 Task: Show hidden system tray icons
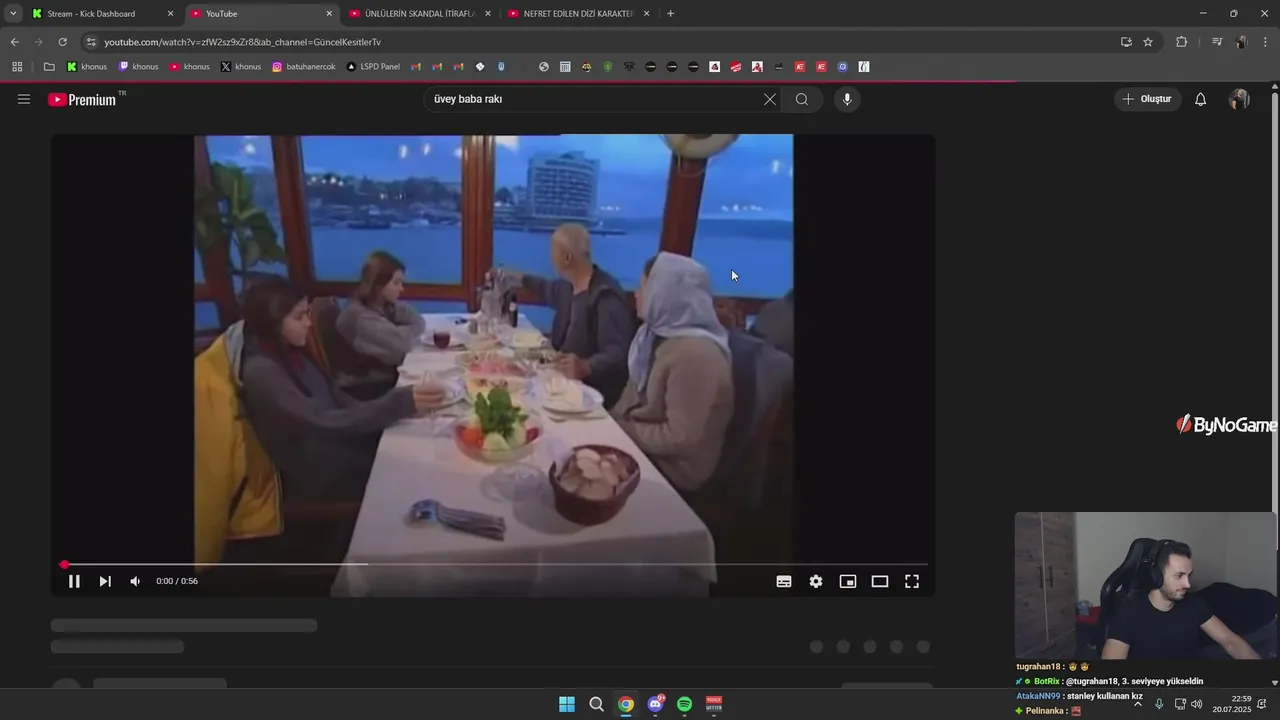pyautogui.click(x=1137, y=704)
